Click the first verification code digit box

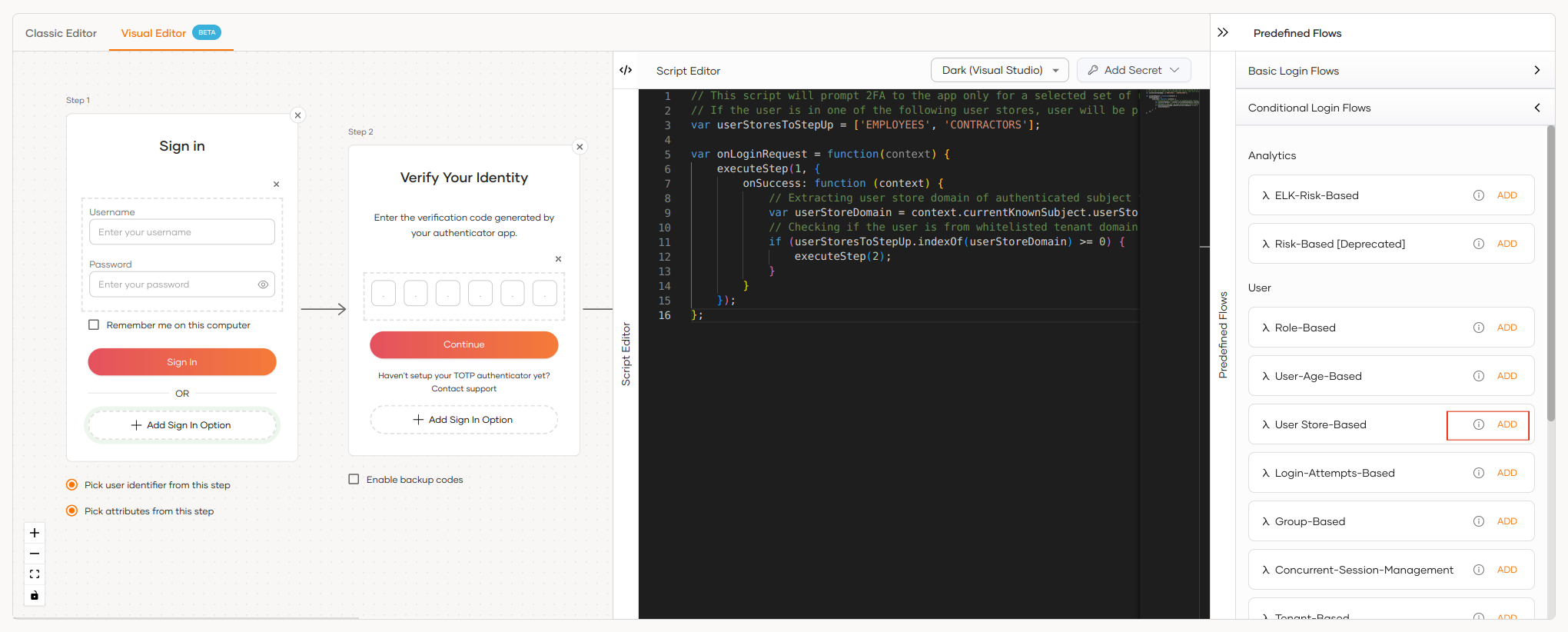pyautogui.click(x=384, y=293)
